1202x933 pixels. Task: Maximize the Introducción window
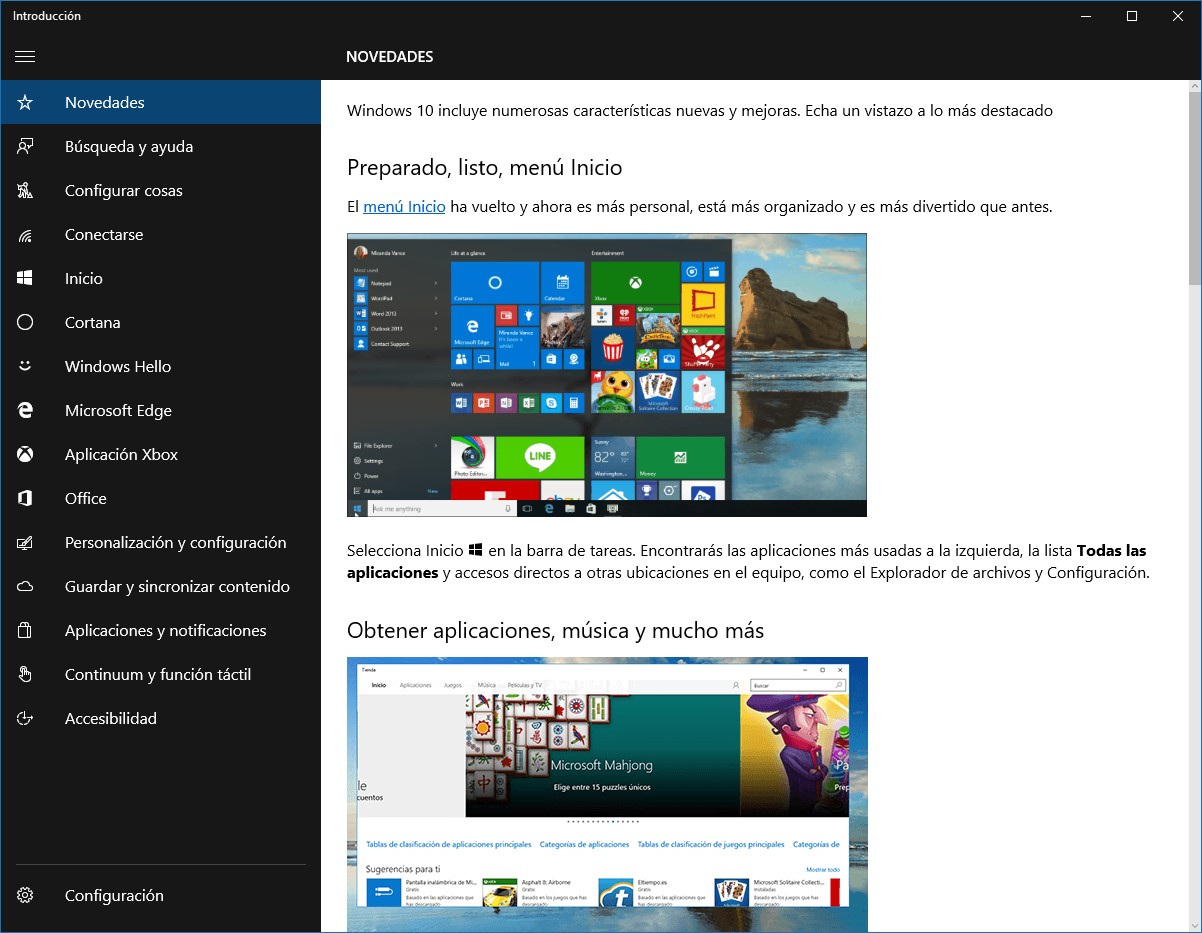click(x=1132, y=16)
